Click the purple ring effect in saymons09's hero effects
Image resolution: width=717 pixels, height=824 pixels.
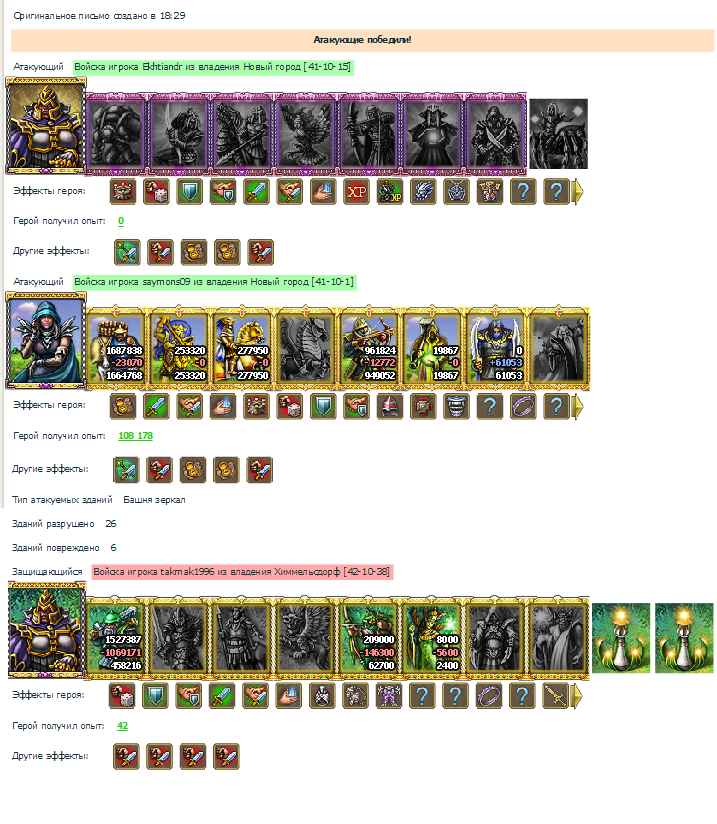coord(523,406)
